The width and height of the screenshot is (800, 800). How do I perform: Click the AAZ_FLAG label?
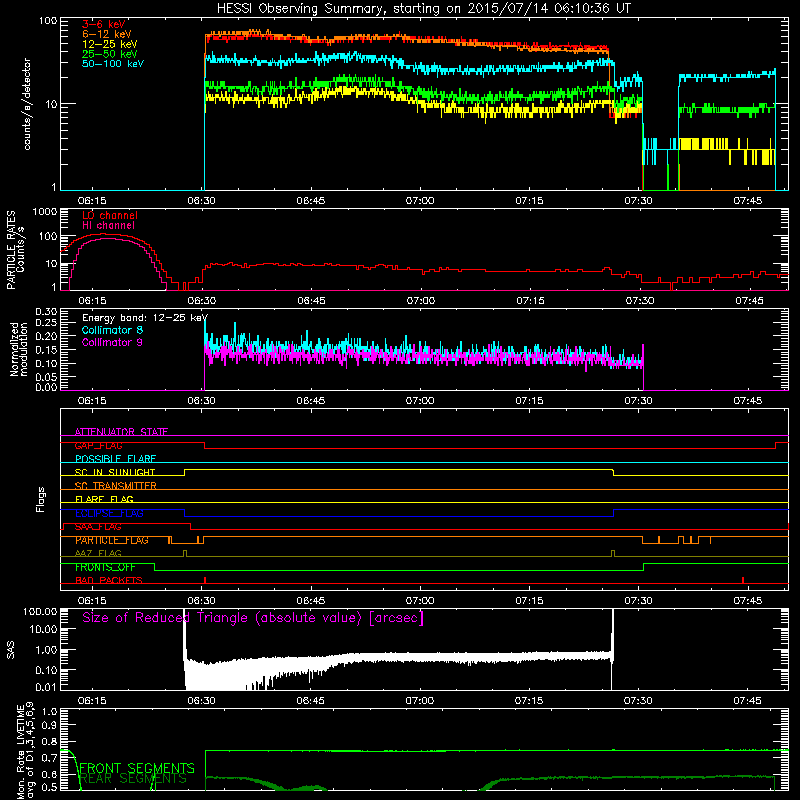tap(98, 554)
